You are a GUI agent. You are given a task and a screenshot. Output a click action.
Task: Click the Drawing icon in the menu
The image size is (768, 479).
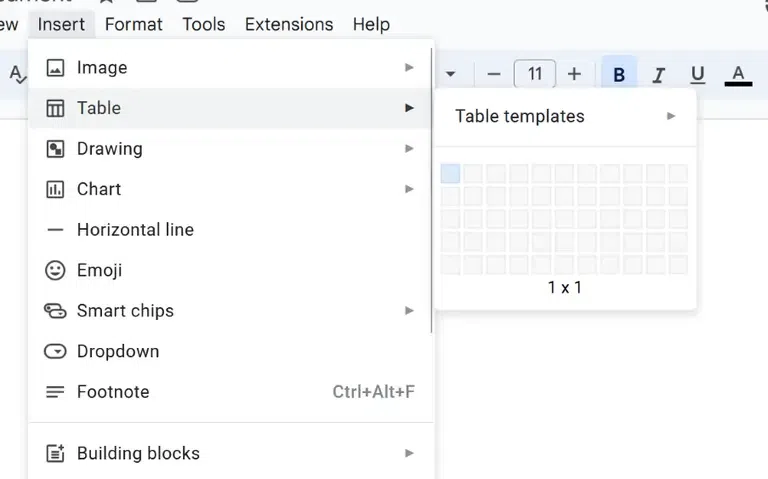tap(56, 149)
